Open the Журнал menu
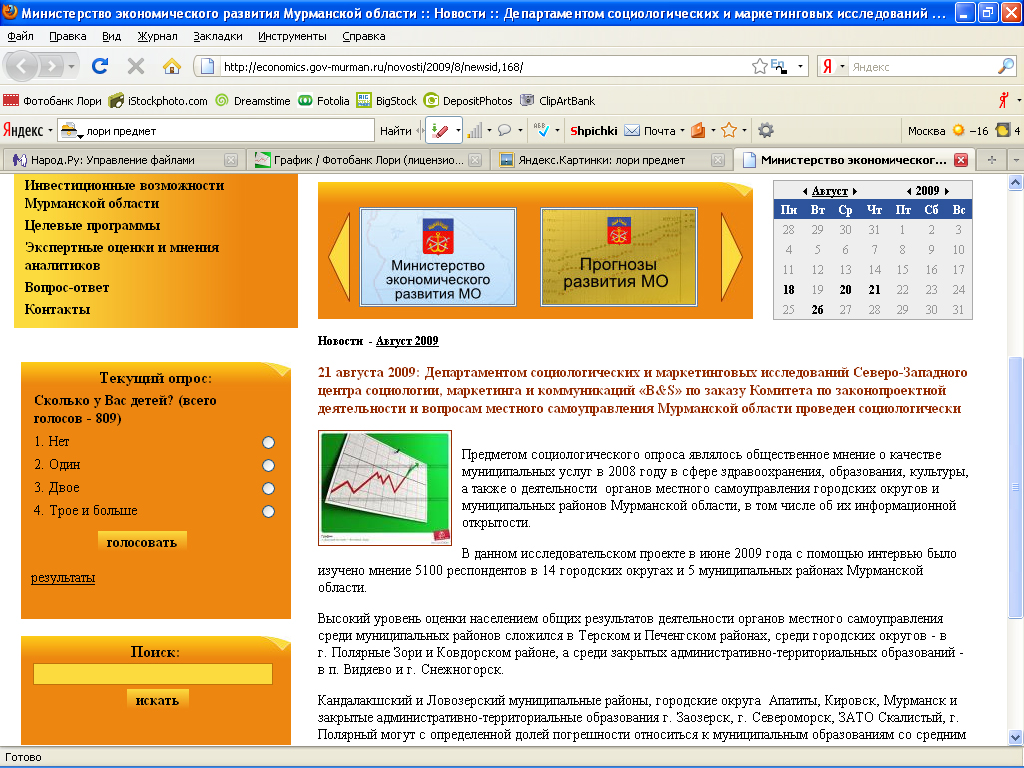 click(157, 37)
